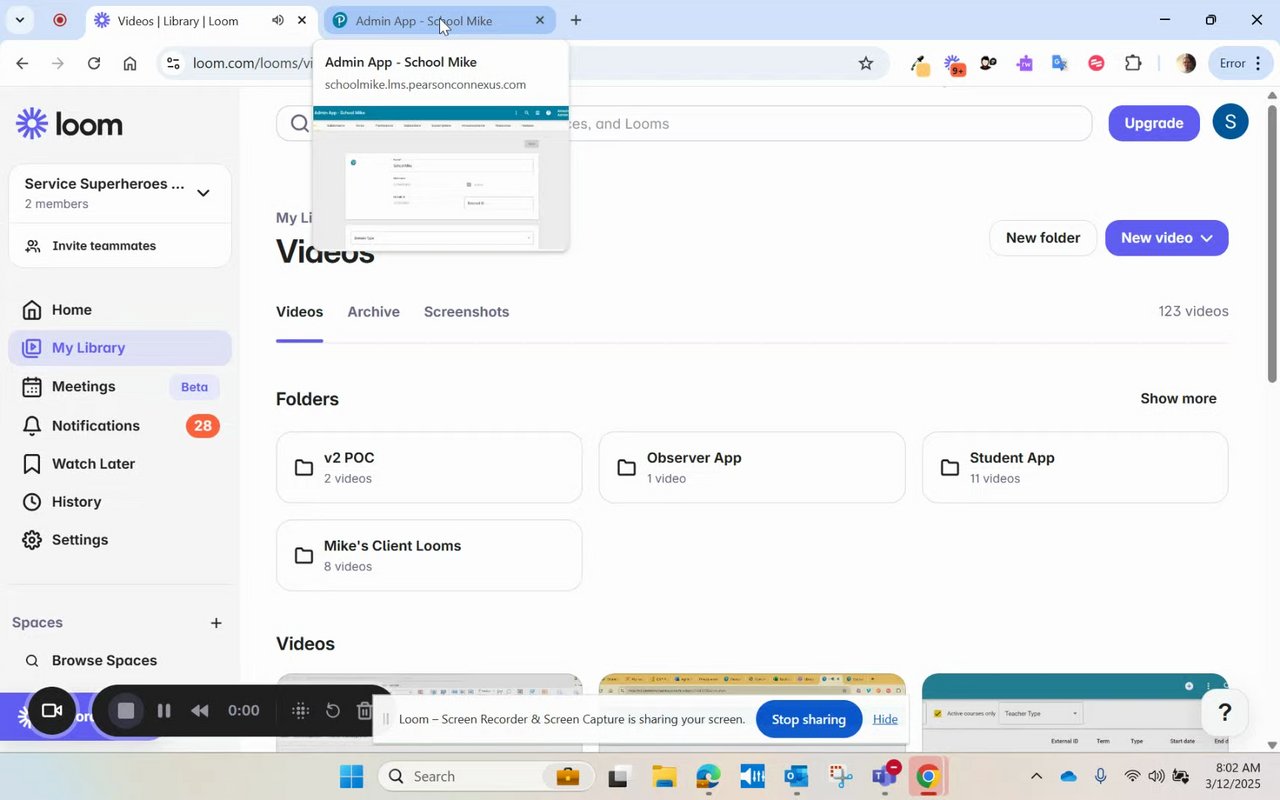1280x800 pixels.
Task: Click the recorder camera bubble icon
Action: (52, 711)
